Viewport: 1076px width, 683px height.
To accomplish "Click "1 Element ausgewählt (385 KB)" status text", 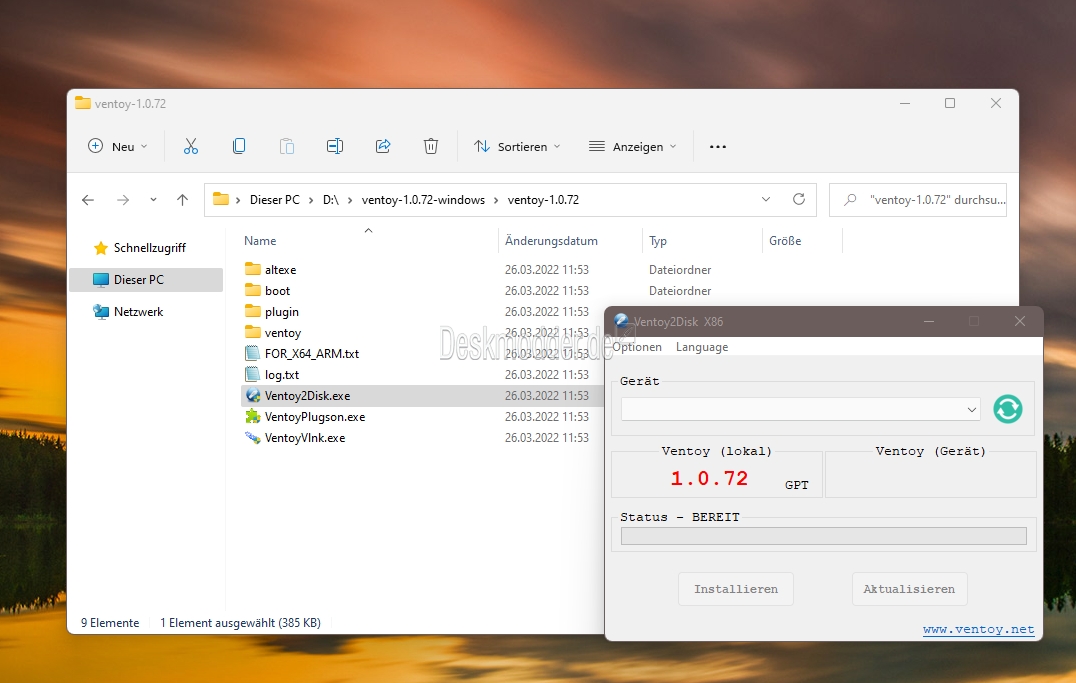I will (x=240, y=623).
